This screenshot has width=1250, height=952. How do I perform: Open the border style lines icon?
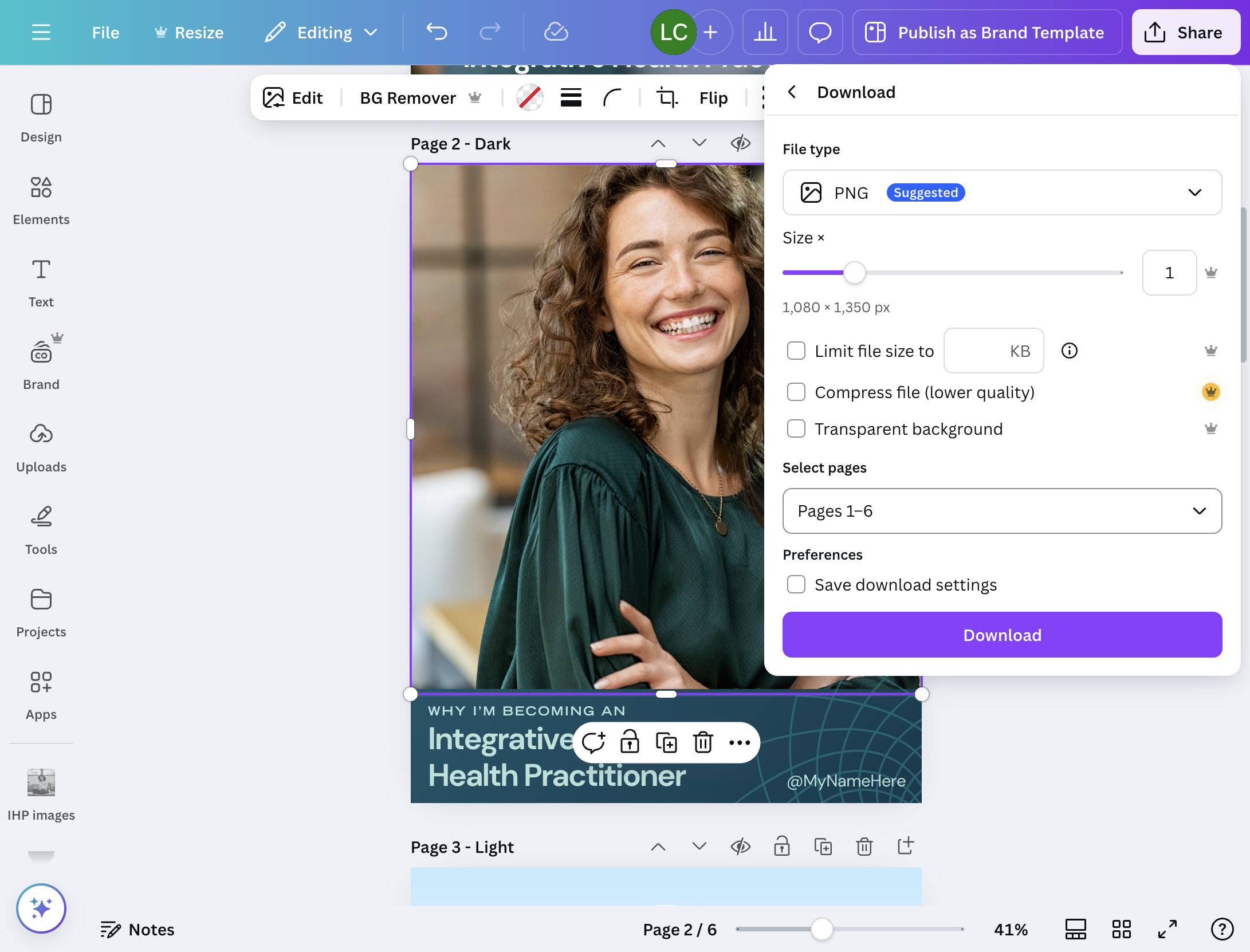point(571,97)
